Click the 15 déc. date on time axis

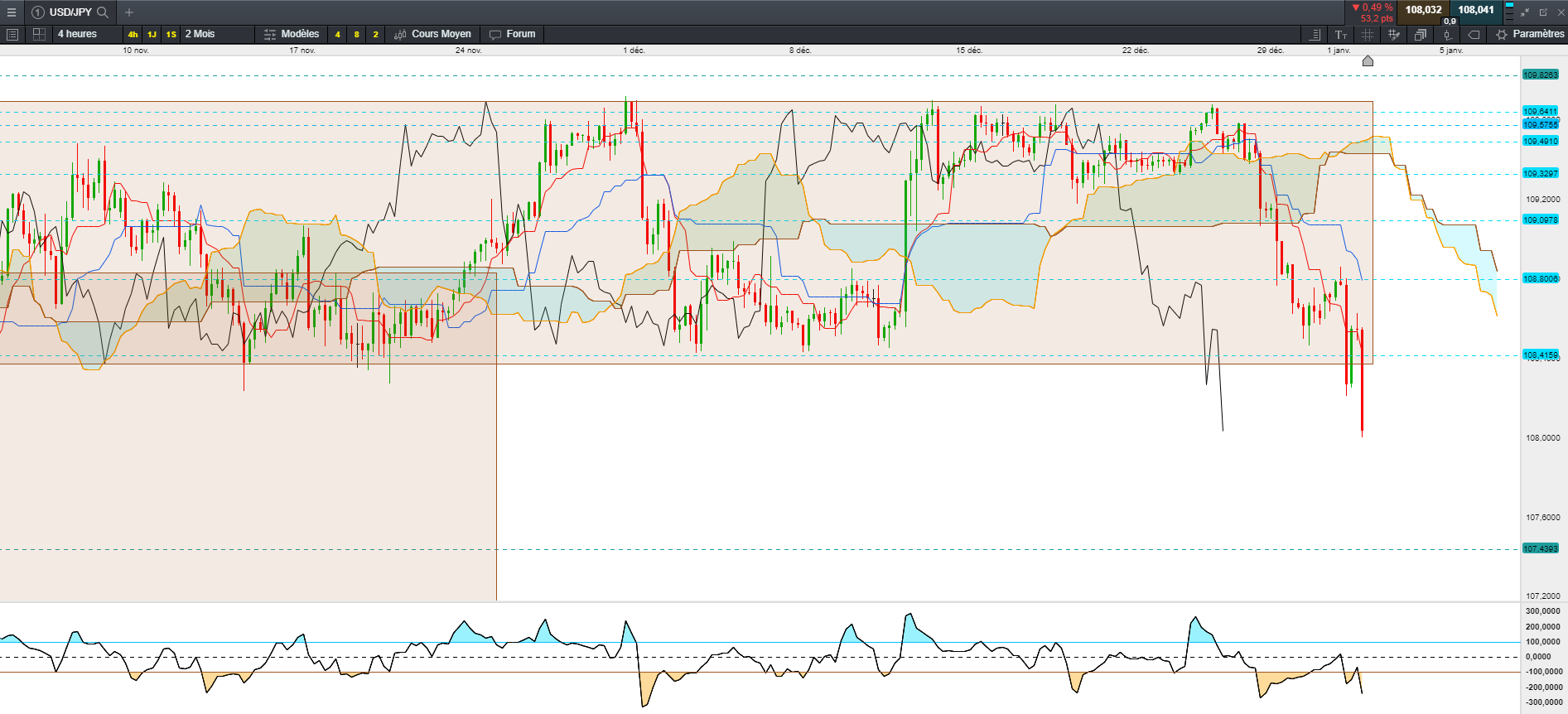pos(969,51)
